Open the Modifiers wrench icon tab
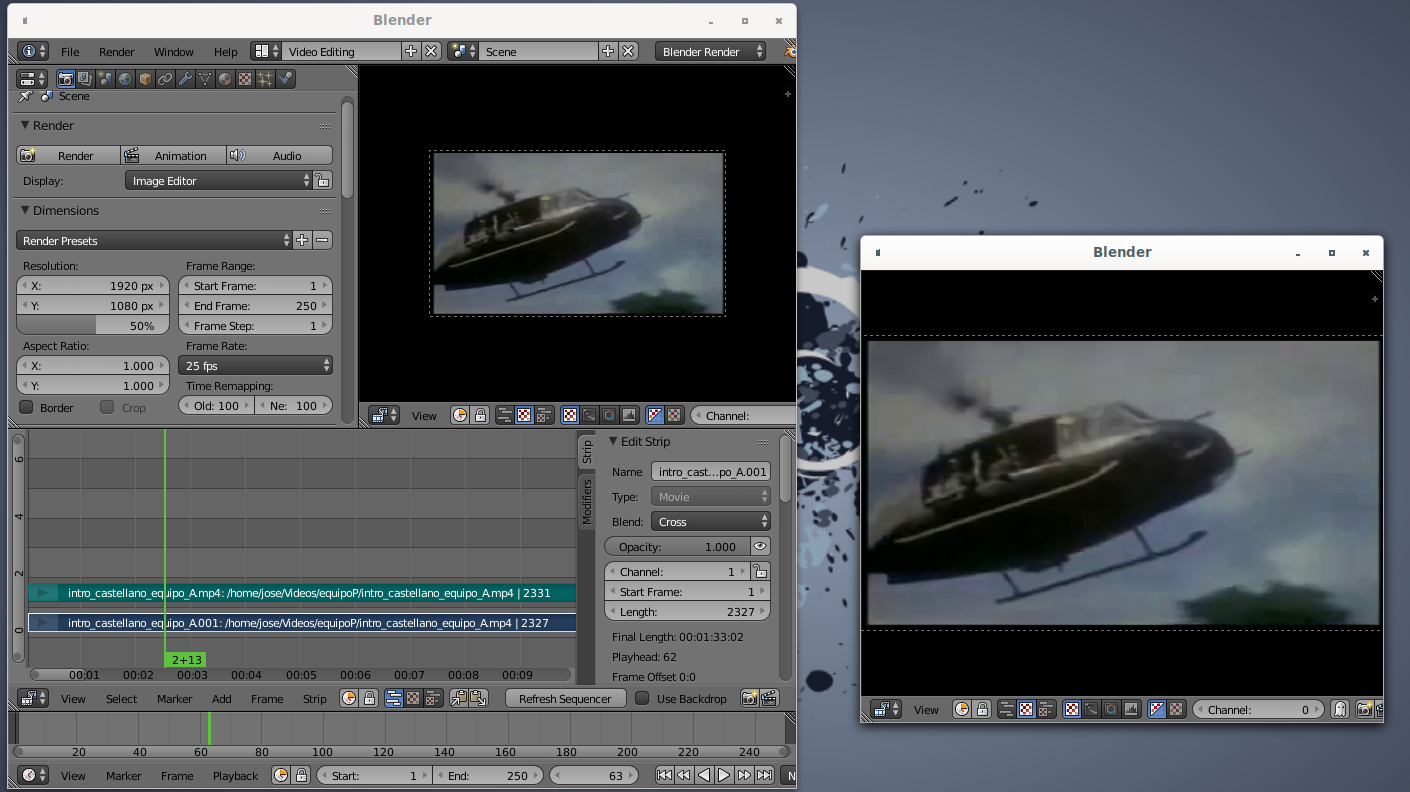This screenshot has height=792, width=1410. (x=185, y=79)
